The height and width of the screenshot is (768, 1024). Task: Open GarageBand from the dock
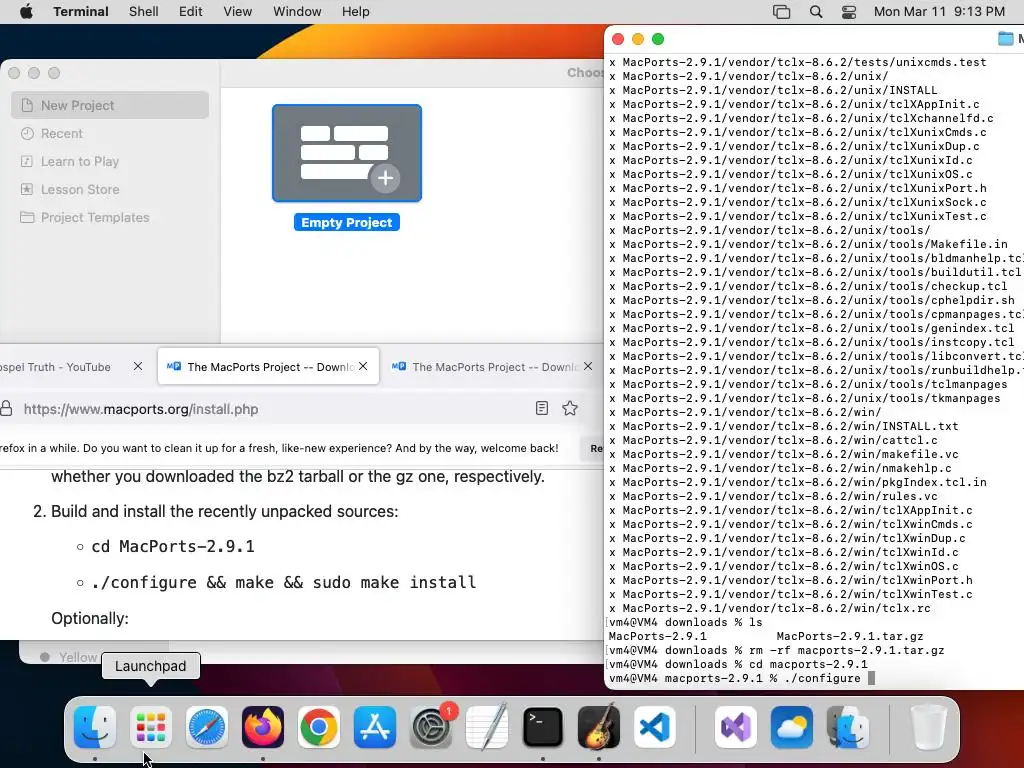[599, 727]
